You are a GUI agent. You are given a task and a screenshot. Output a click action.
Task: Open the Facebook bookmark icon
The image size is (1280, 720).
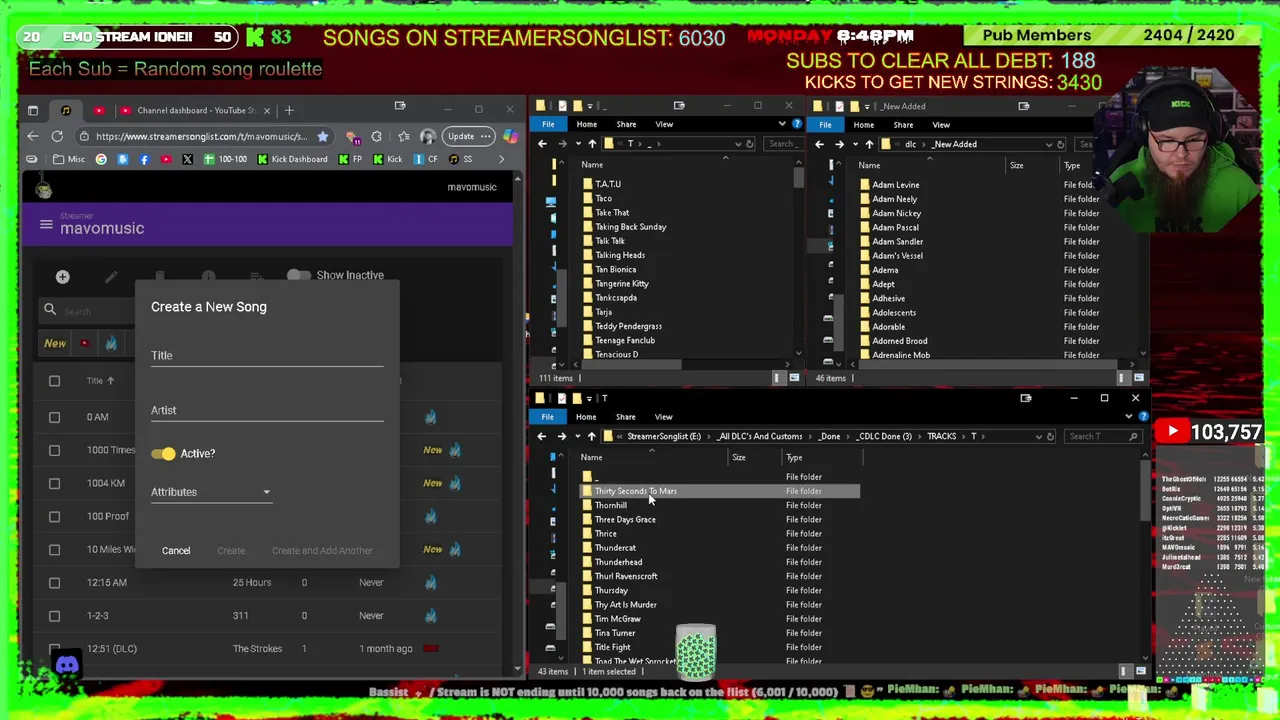(x=144, y=159)
